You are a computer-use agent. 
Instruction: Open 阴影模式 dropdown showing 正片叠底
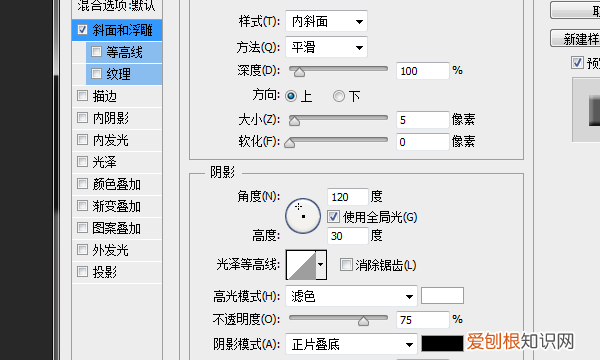(351, 344)
